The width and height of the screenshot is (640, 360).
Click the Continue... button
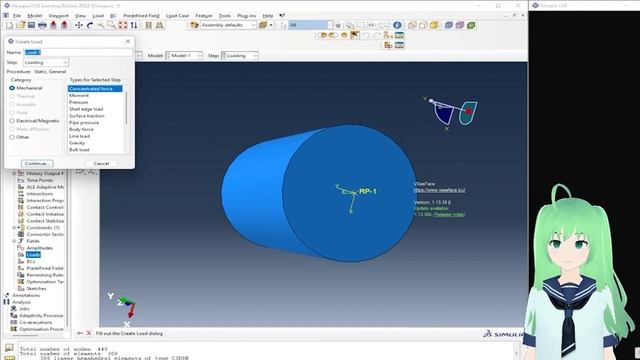point(37,163)
